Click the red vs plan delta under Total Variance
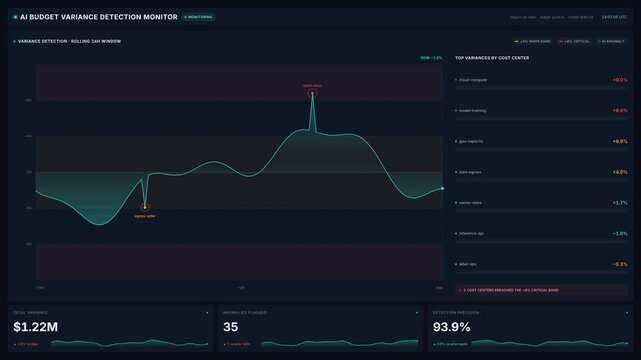This screenshot has height=360, width=641. coord(27,344)
